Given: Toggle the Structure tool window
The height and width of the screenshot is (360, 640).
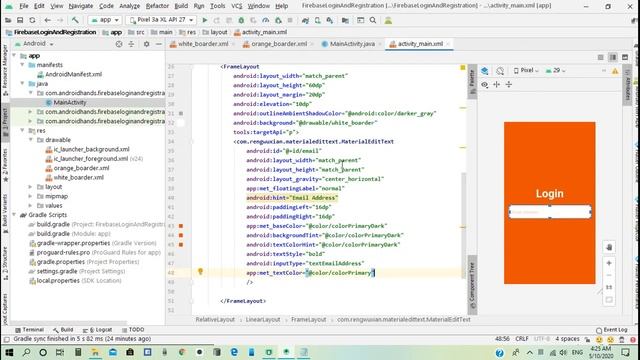Looking at the screenshot, I should (x=5, y=263).
